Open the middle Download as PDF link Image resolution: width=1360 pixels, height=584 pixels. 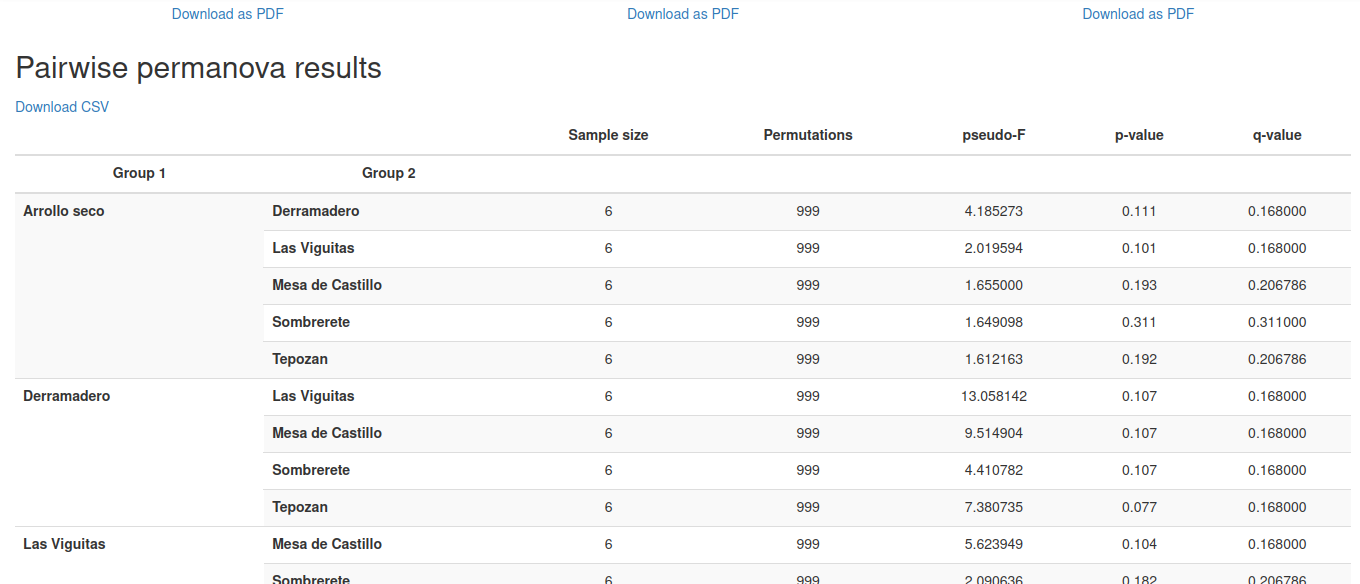(x=683, y=14)
